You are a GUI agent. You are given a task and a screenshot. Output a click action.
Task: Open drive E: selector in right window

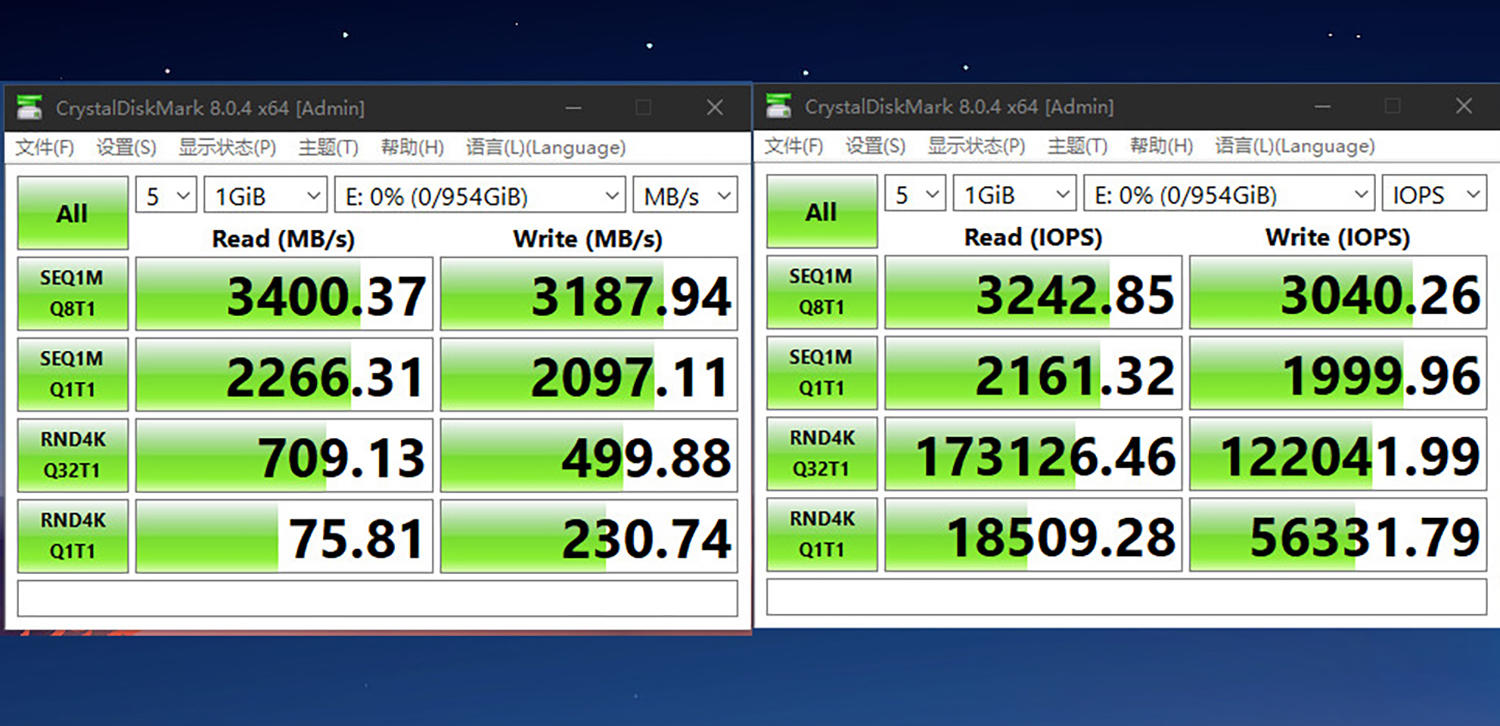point(1229,195)
